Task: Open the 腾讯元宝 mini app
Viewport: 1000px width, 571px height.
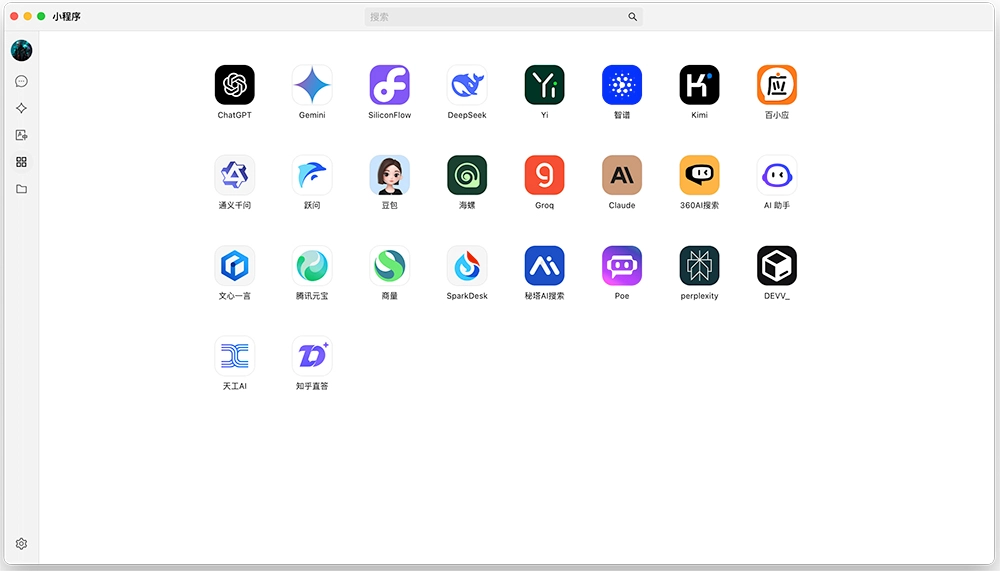Action: point(312,265)
